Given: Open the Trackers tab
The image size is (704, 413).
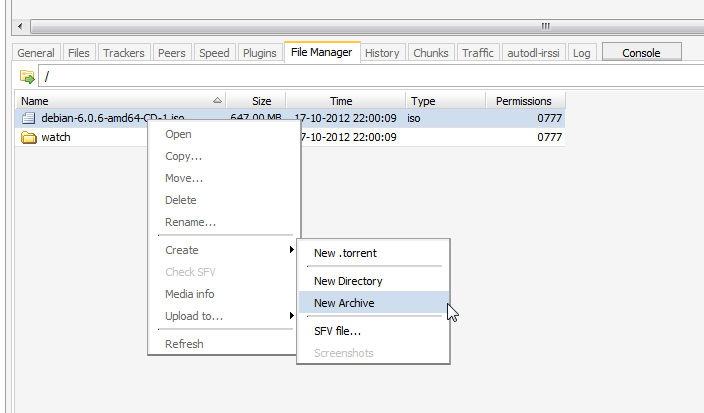Looking at the screenshot, I should tap(124, 53).
